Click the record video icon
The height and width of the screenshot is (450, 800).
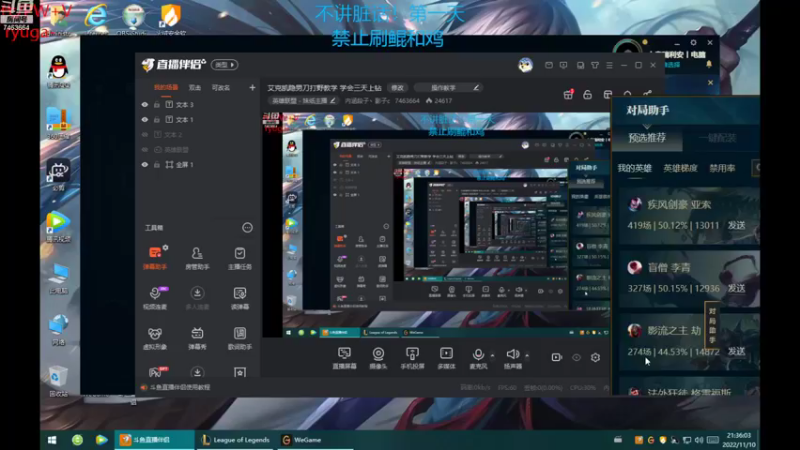(556, 357)
